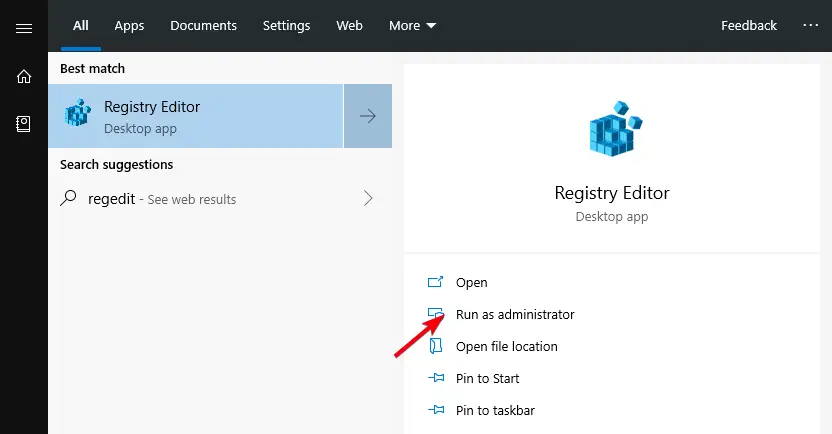Expand the regedit web results chevron
The image size is (832, 434).
368,198
